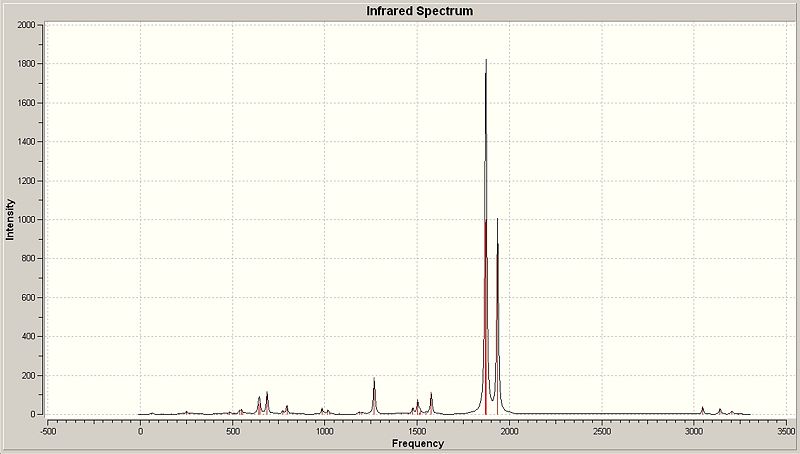This screenshot has width=800, height=454.
Task: Click the 2000 label atop the intensity axis
Action: tap(26, 24)
